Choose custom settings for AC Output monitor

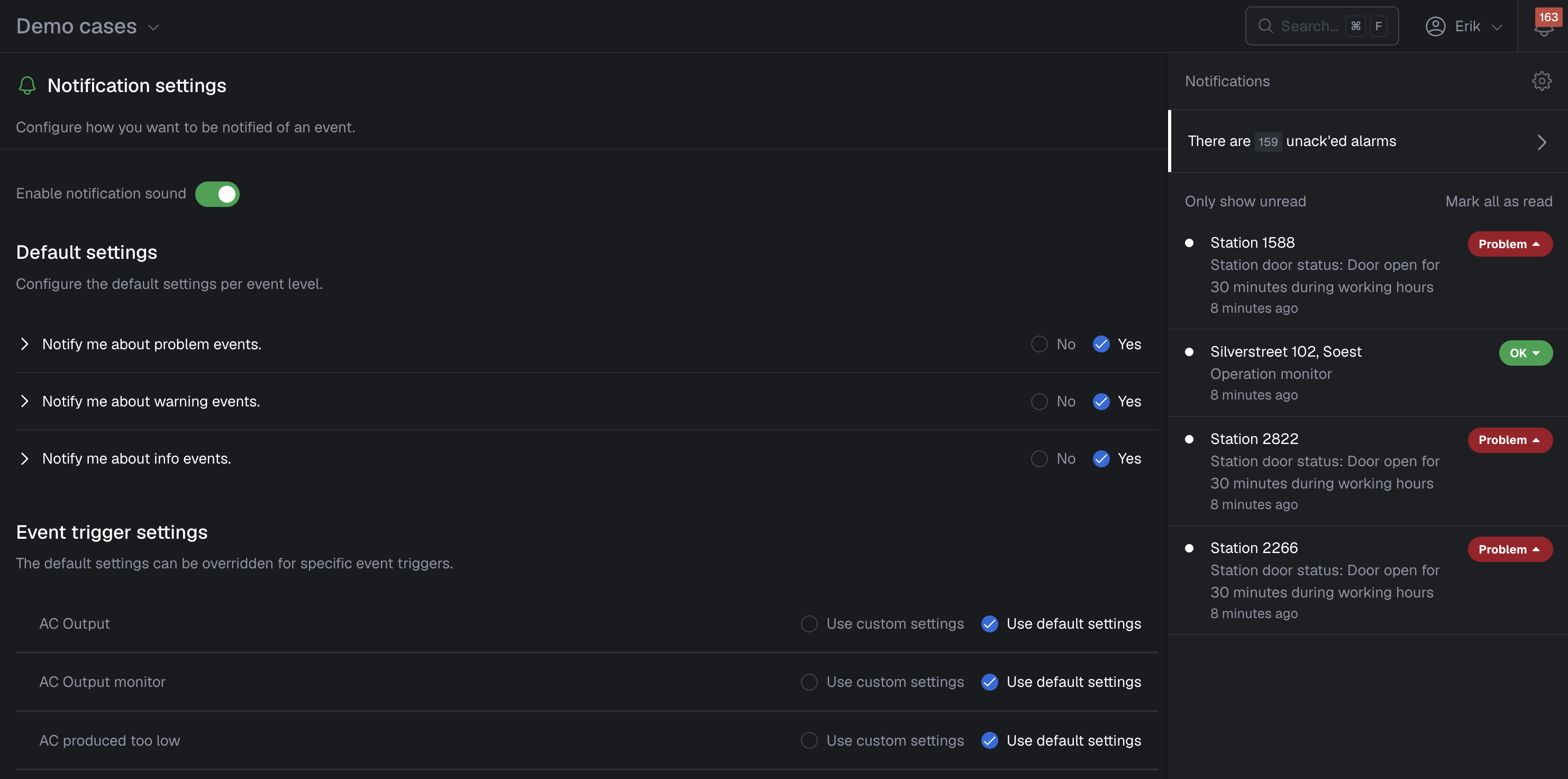(x=809, y=682)
